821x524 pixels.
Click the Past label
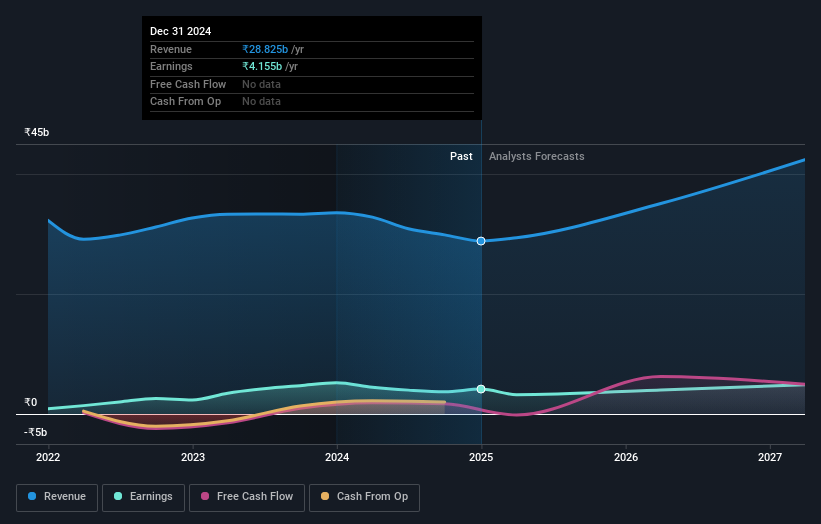461,157
